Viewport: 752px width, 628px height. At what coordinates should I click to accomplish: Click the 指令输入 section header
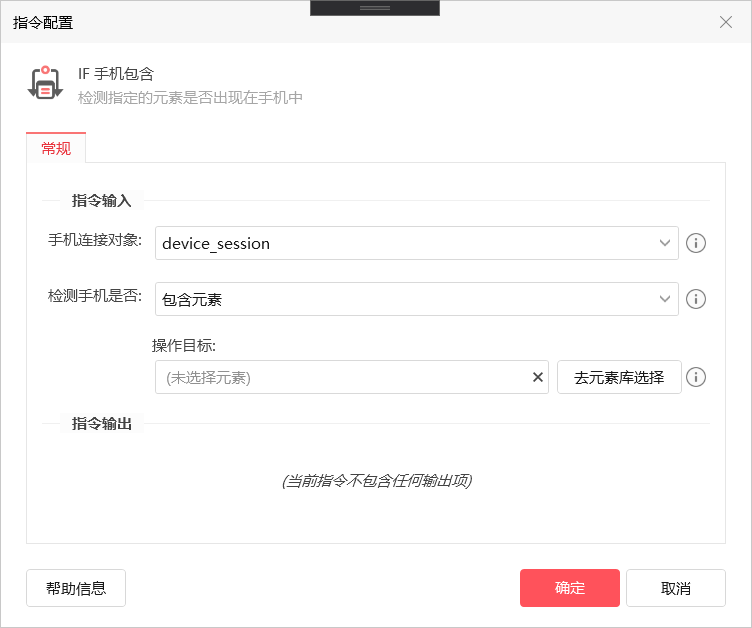click(101, 201)
